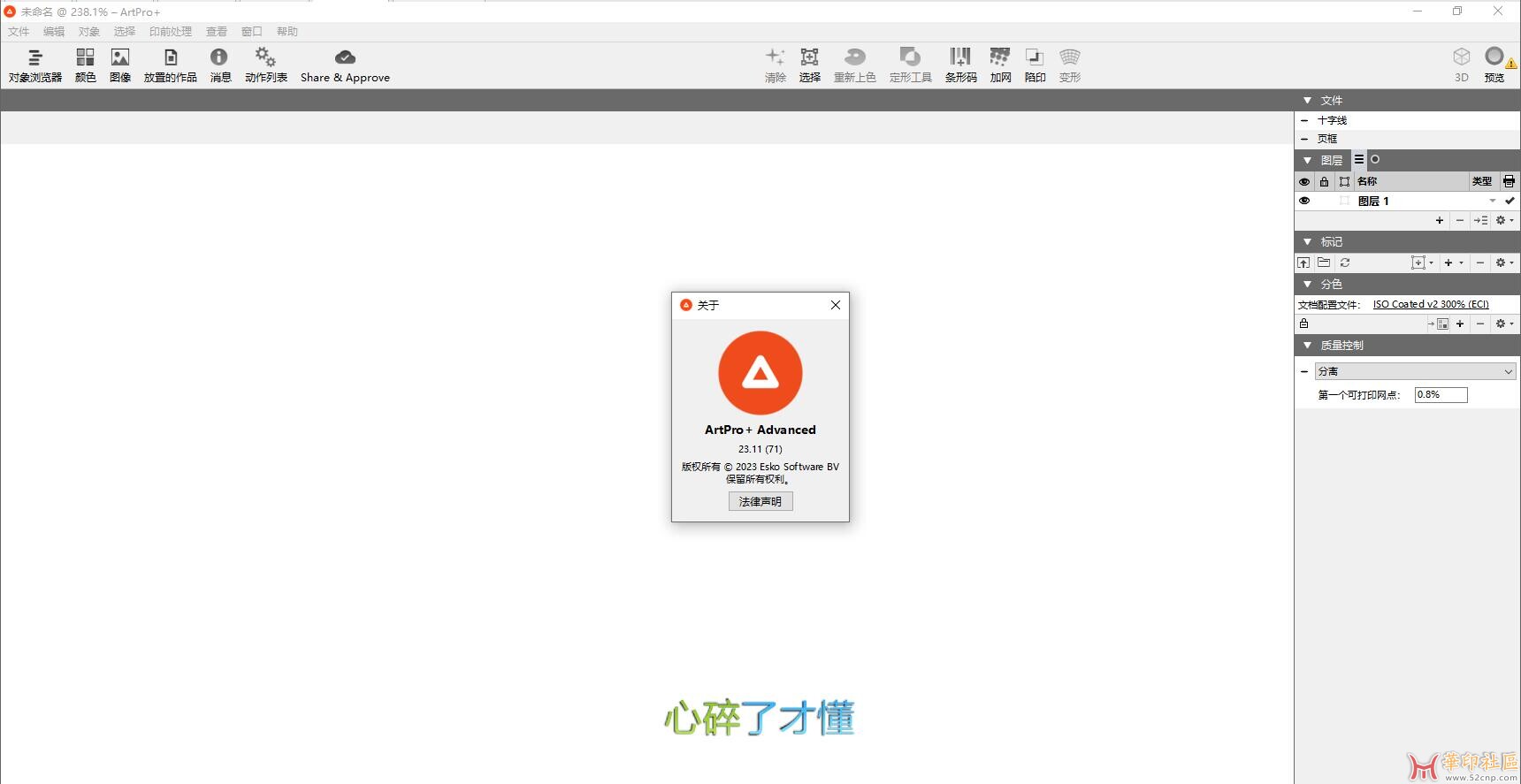
Task: Open the 动作列表 action list
Action: click(266, 65)
